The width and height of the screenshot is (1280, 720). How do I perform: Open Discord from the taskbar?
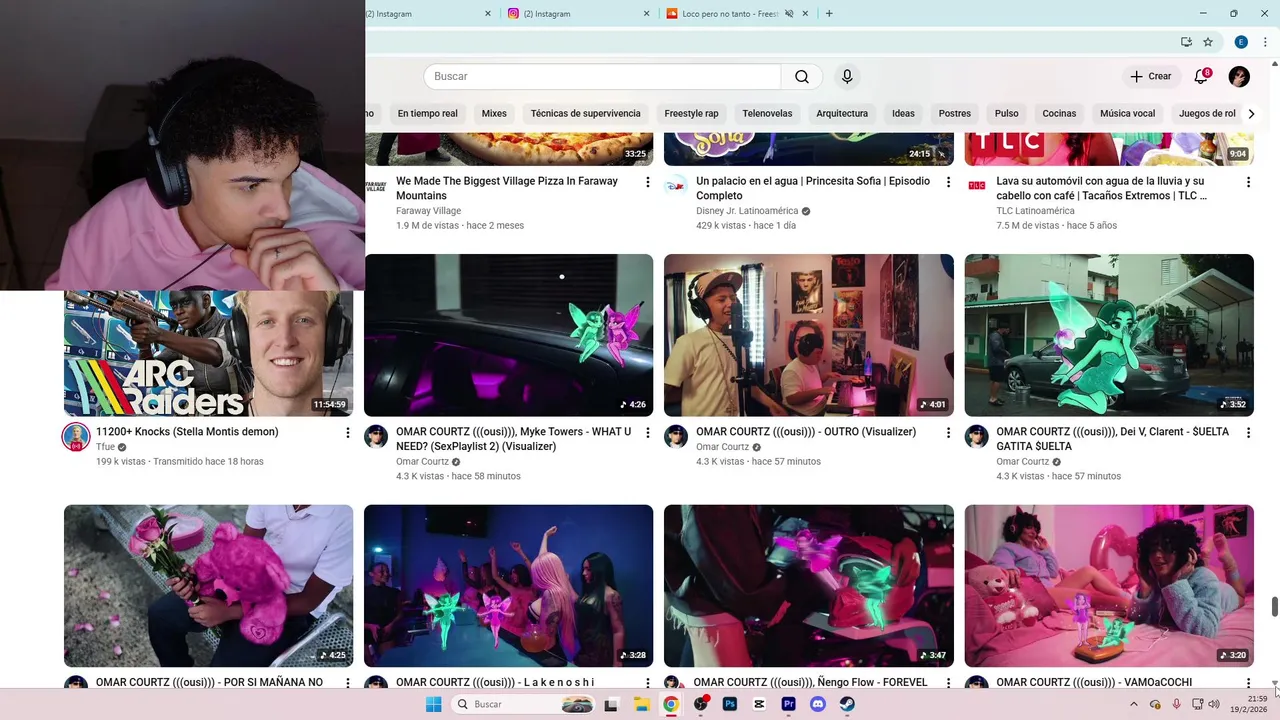(x=818, y=704)
